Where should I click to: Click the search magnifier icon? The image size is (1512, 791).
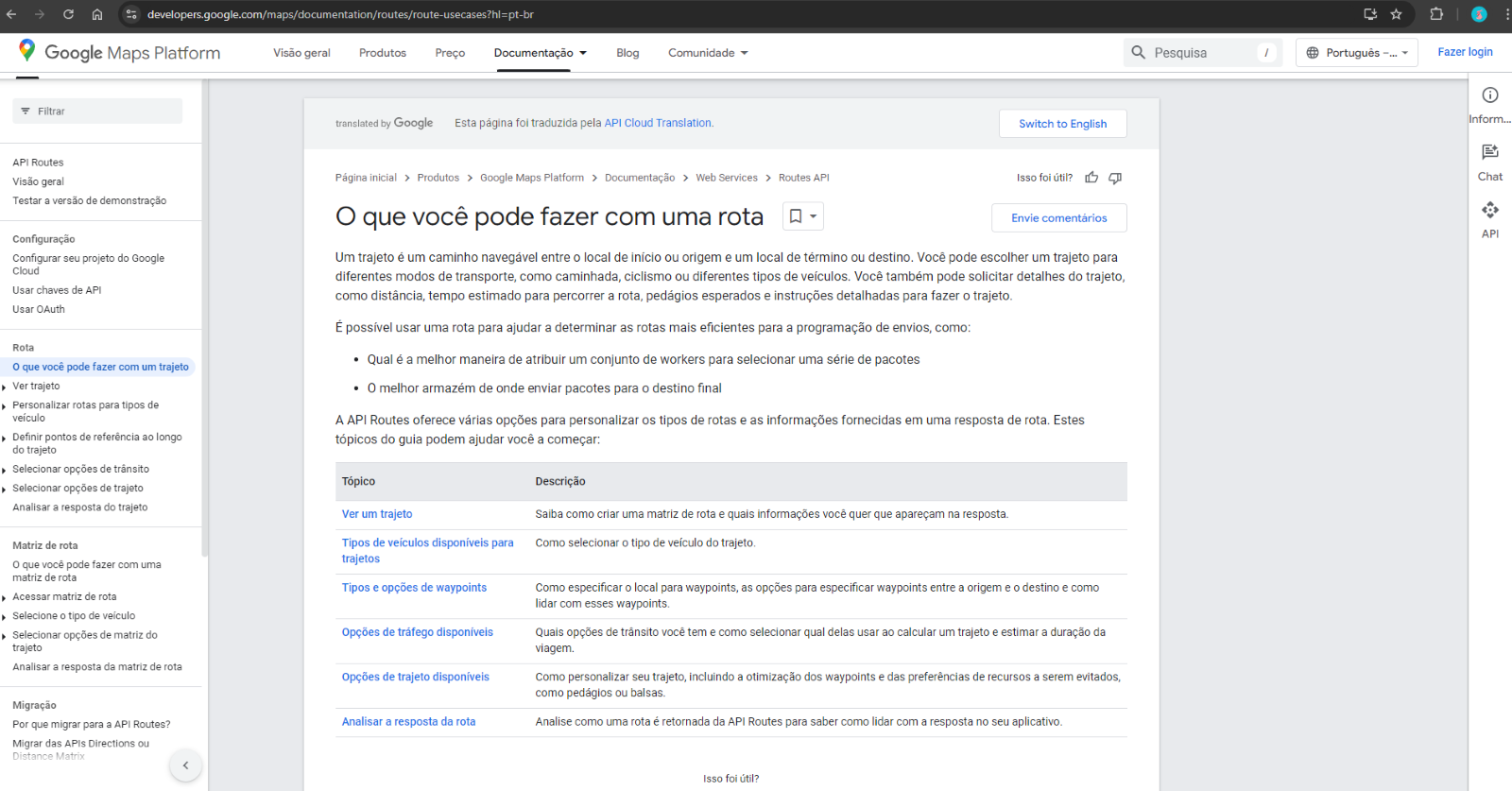(1139, 53)
